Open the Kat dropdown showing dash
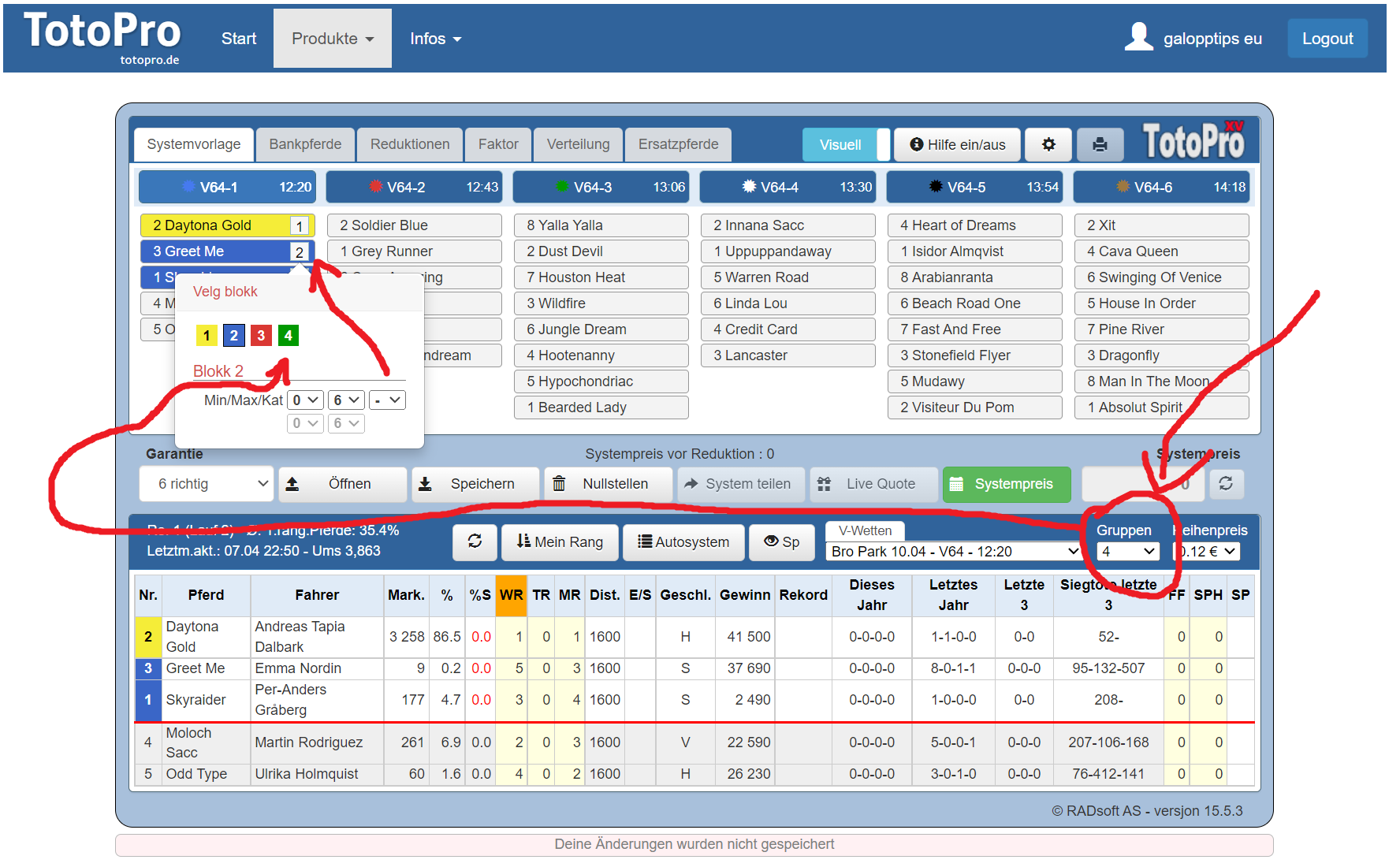 [388, 400]
